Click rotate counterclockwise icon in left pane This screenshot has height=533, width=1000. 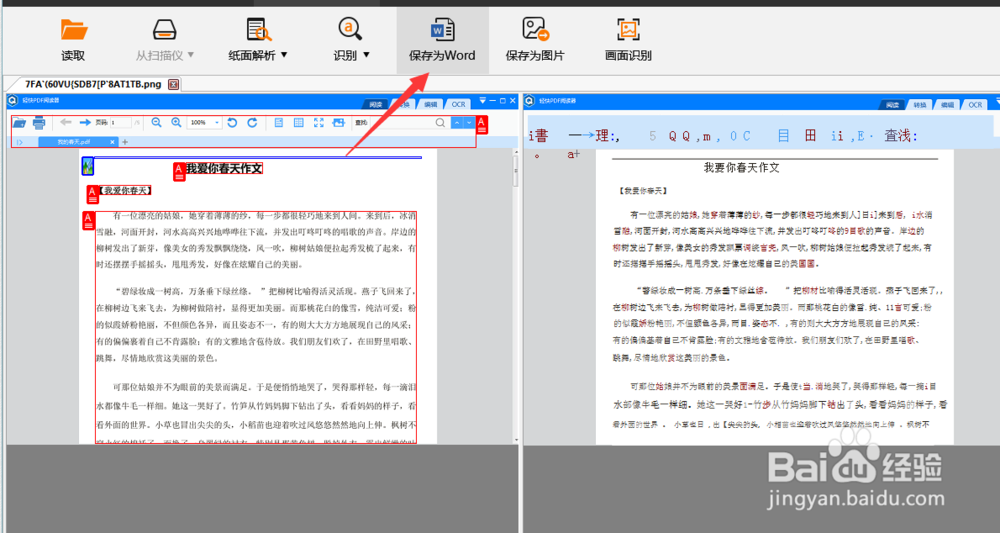232,122
